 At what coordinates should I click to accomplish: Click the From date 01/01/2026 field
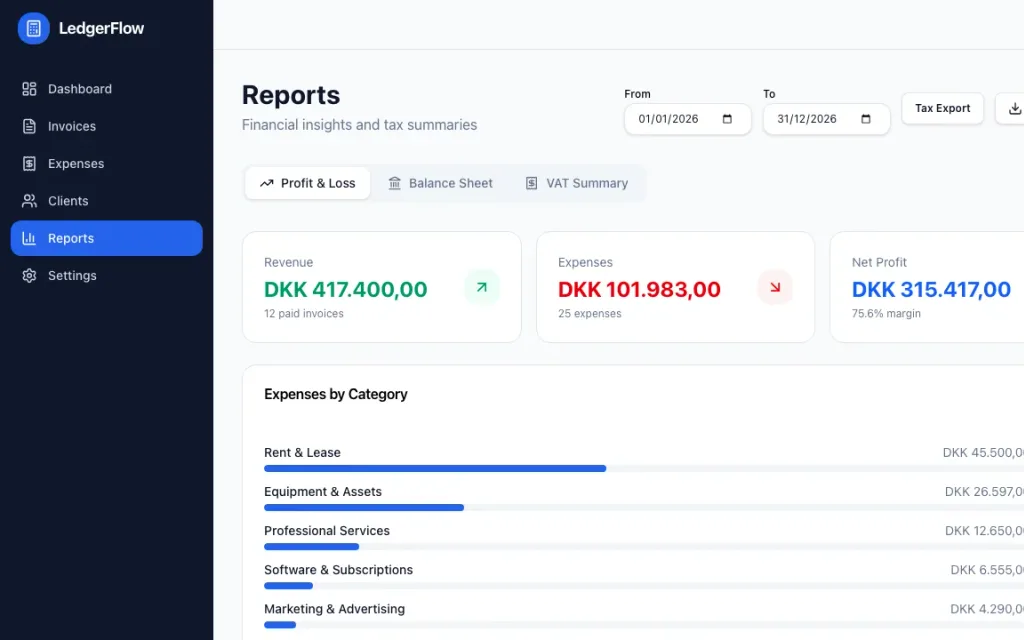(688, 119)
